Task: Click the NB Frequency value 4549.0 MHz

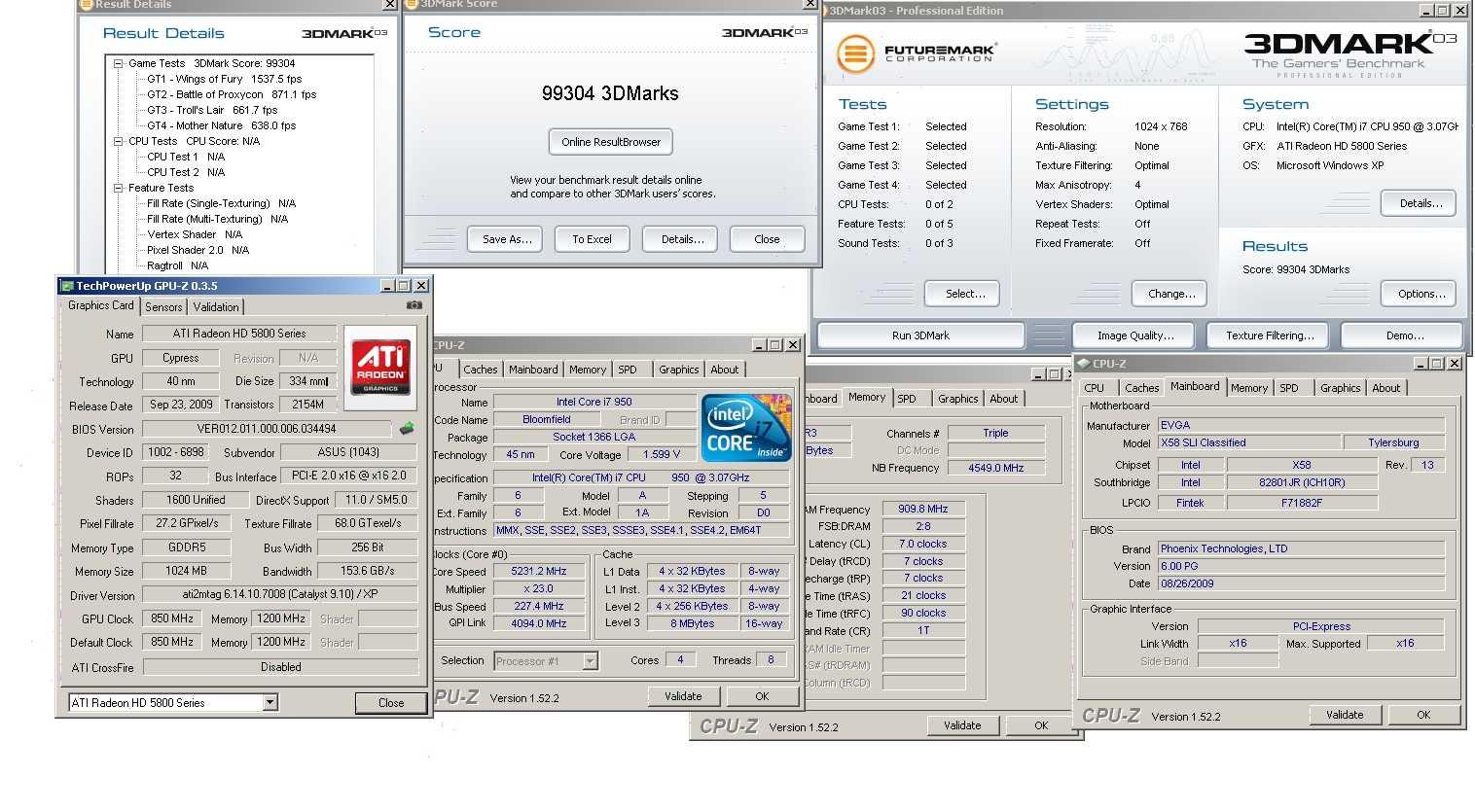Action: 995,468
